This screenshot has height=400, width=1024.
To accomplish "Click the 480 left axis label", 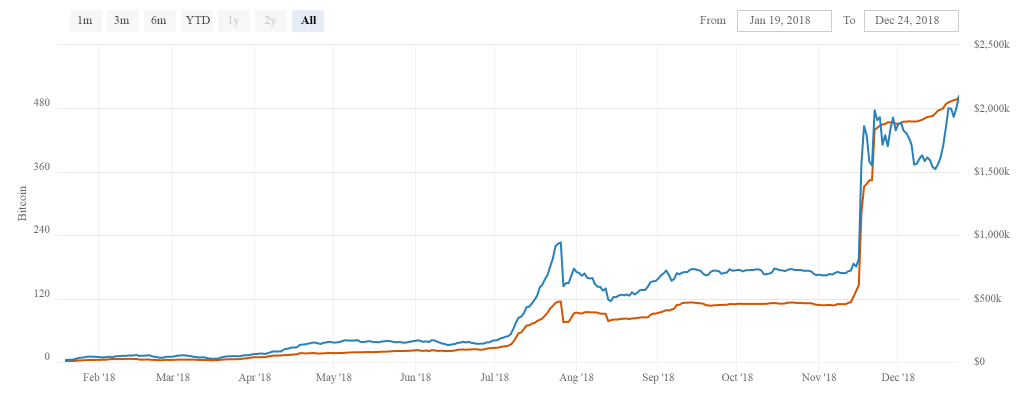I will pyautogui.click(x=40, y=102).
